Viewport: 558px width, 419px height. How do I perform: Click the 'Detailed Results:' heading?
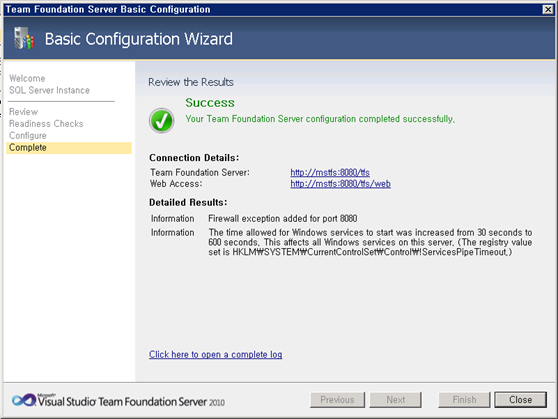point(188,203)
